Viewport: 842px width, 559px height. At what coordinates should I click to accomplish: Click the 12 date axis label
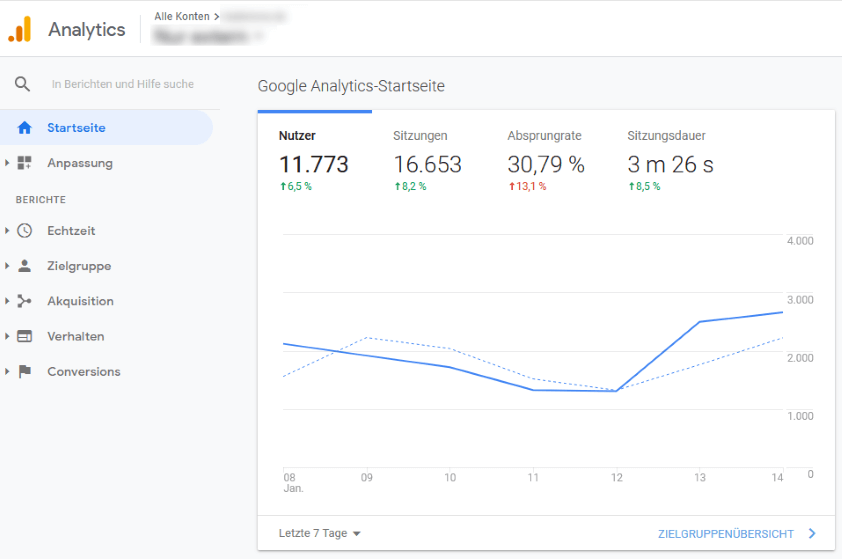pos(616,477)
